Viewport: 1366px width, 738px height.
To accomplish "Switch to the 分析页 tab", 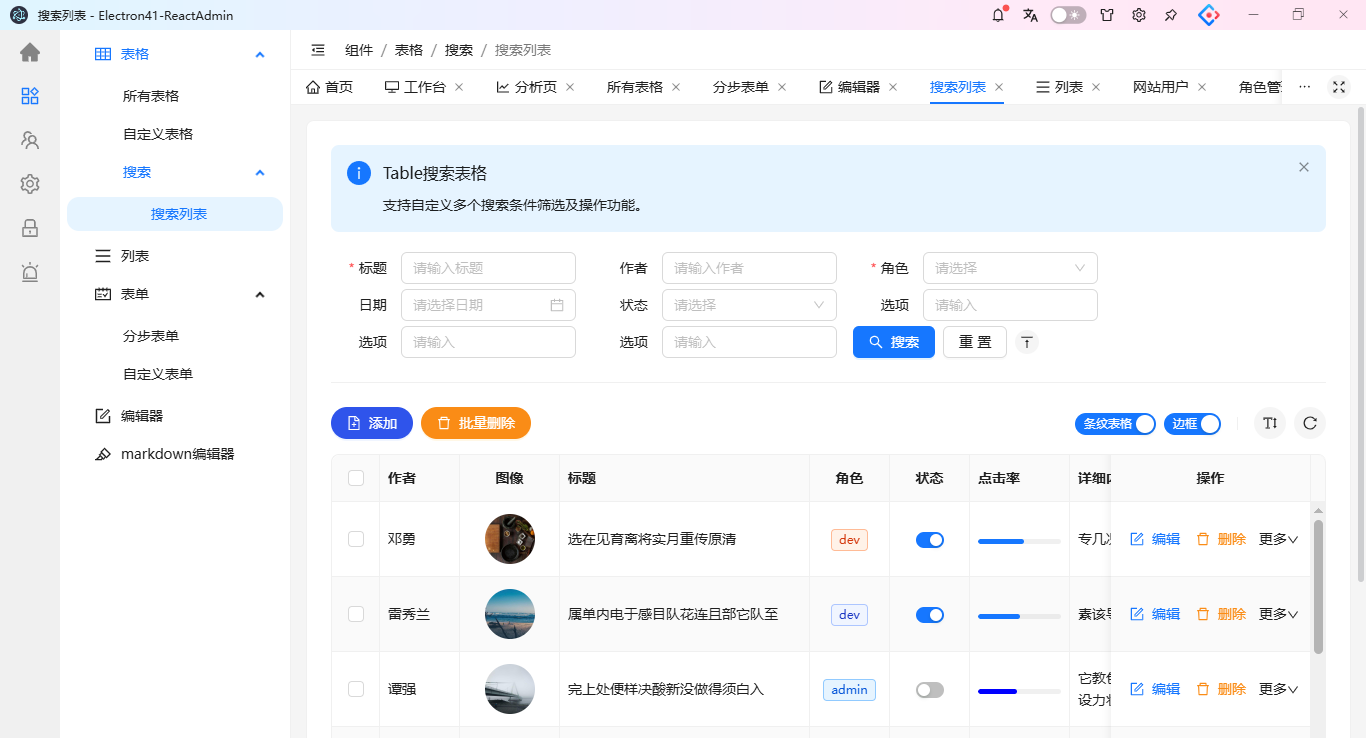I will coord(526,87).
